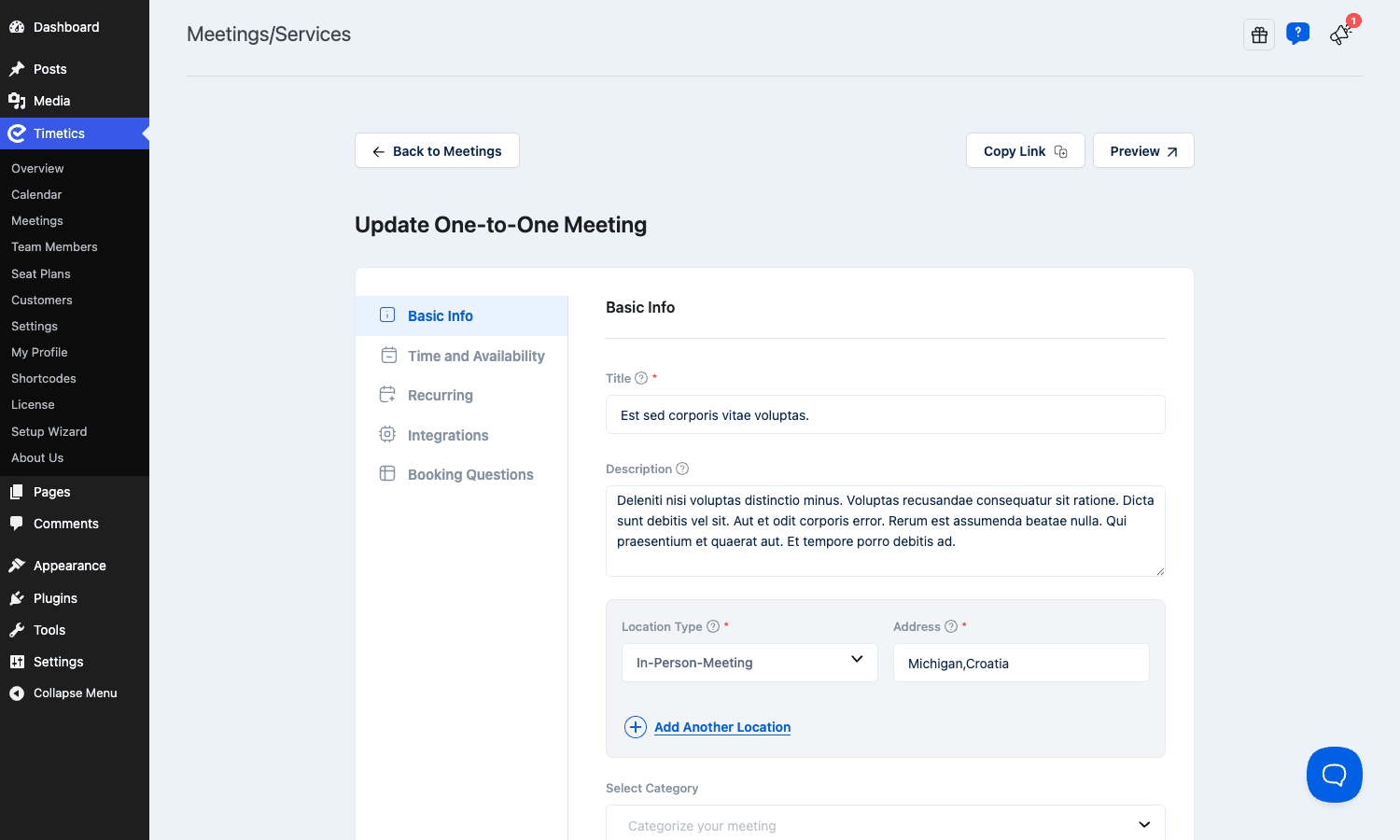
Task: Click the Copy Link button
Action: (x=1025, y=150)
